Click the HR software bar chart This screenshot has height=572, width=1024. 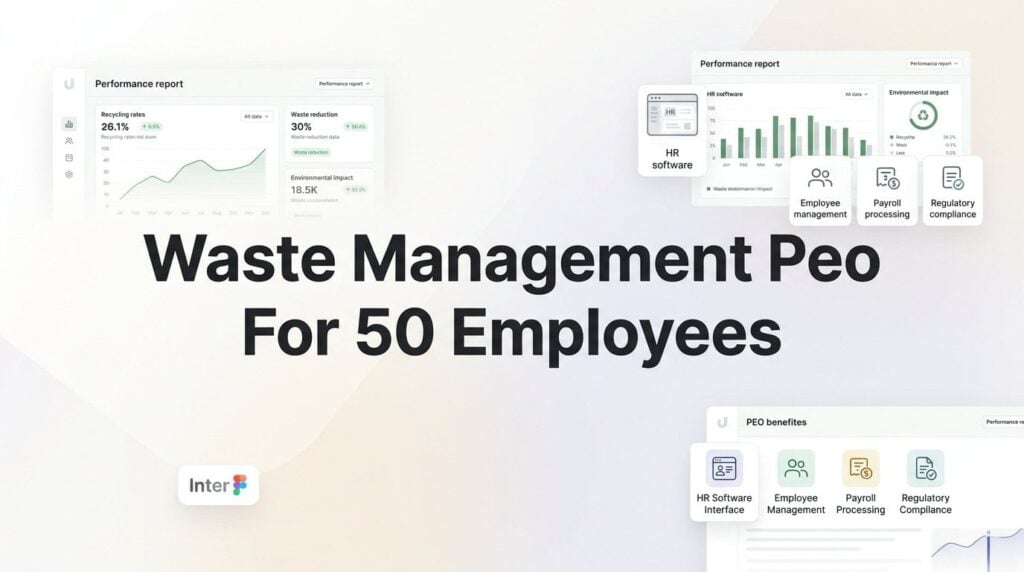tap(792, 136)
